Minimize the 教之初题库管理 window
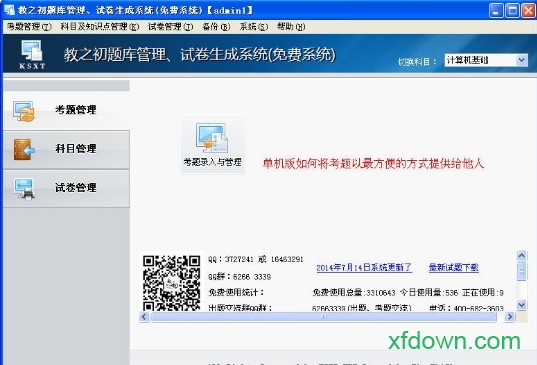This screenshot has width=537, height=365. coord(496,10)
